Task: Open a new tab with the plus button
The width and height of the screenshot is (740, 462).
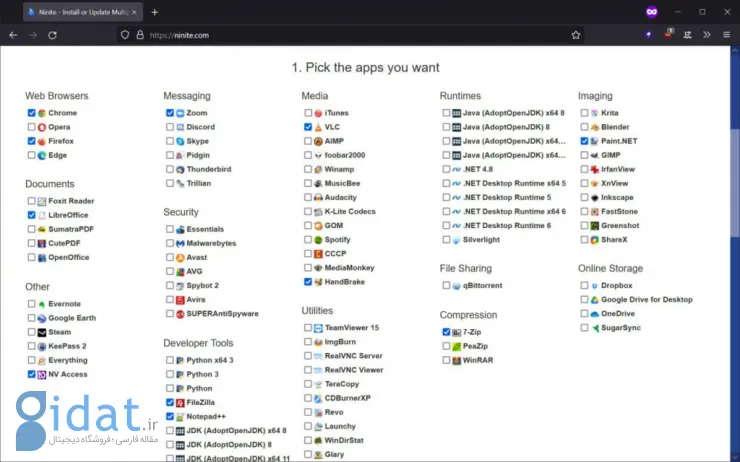Action: 155,12
